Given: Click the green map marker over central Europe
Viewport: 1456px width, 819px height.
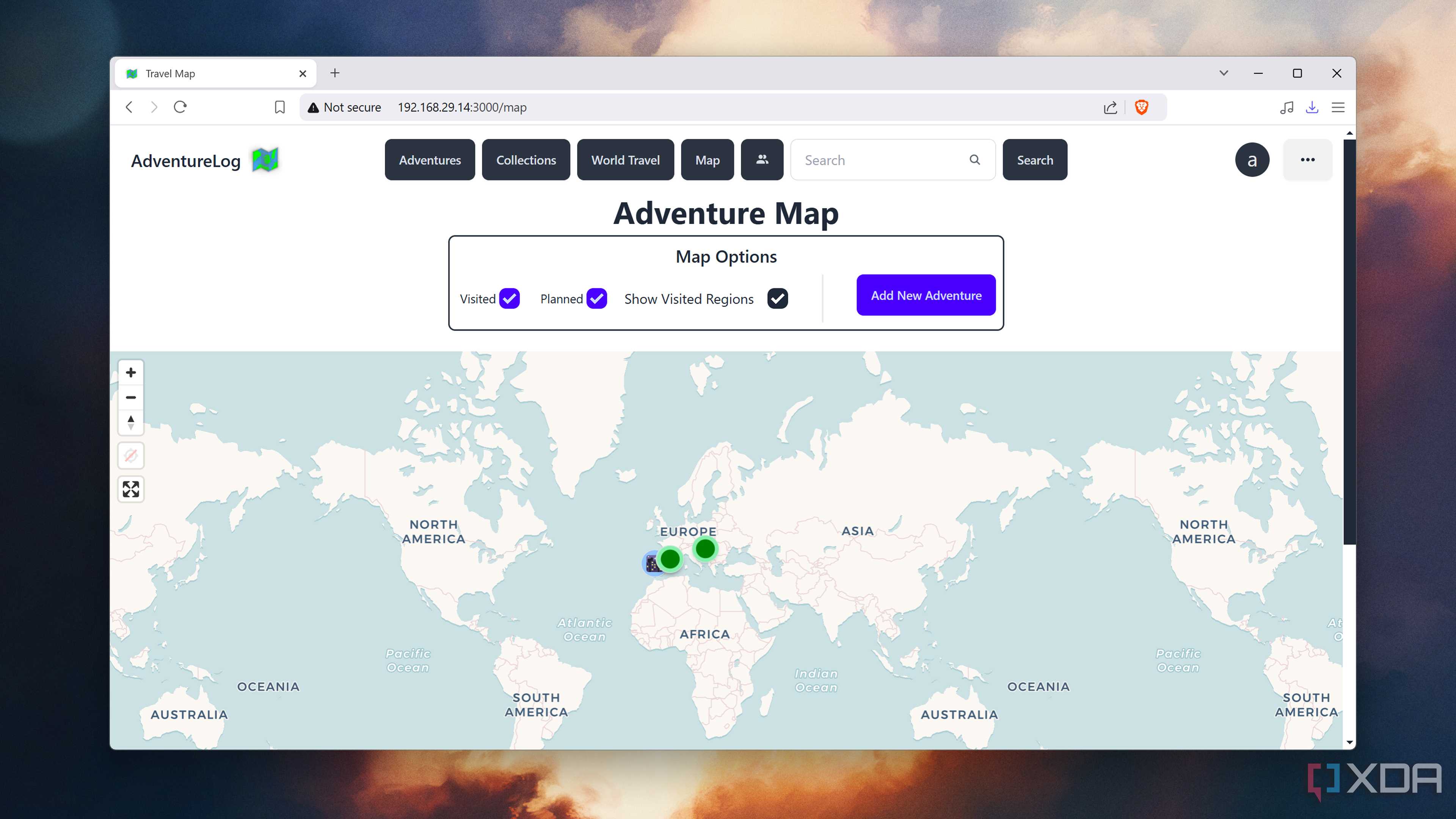Looking at the screenshot, I should pyautogui.click(x=705, y=548).
